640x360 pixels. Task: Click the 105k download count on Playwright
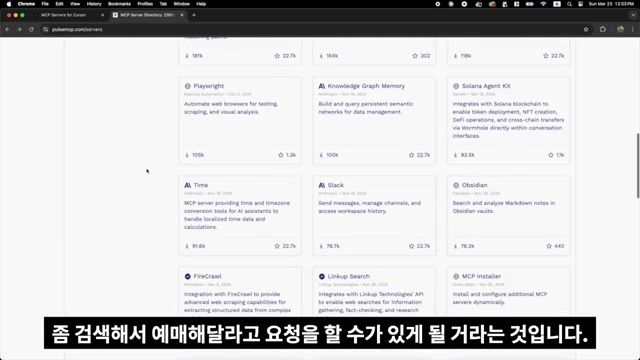click(x=198, y=155)
